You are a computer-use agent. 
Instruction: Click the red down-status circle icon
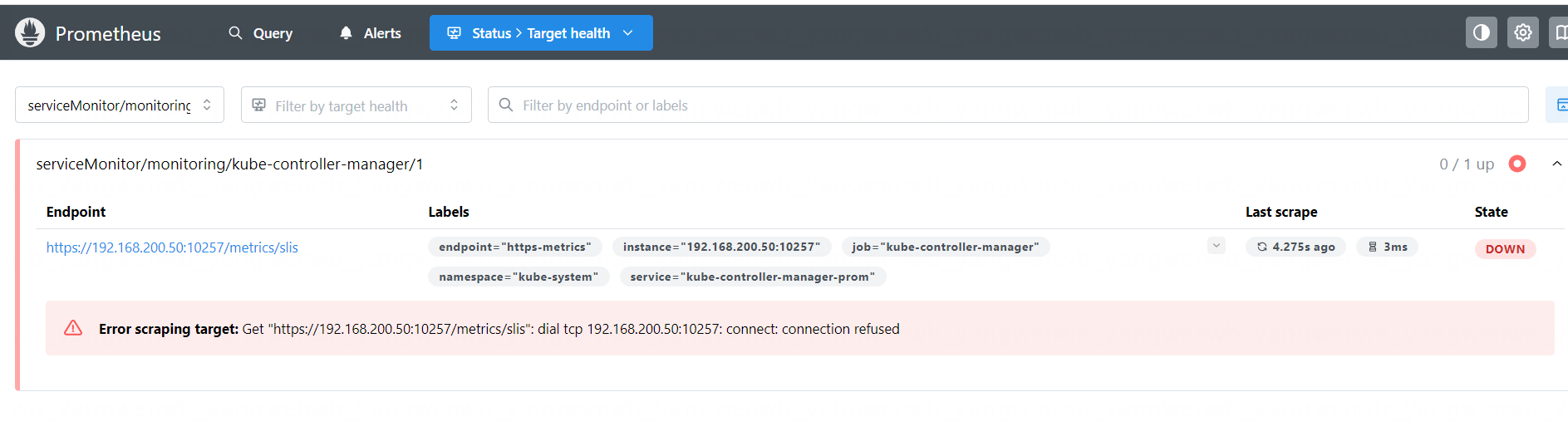[1516, 164]
